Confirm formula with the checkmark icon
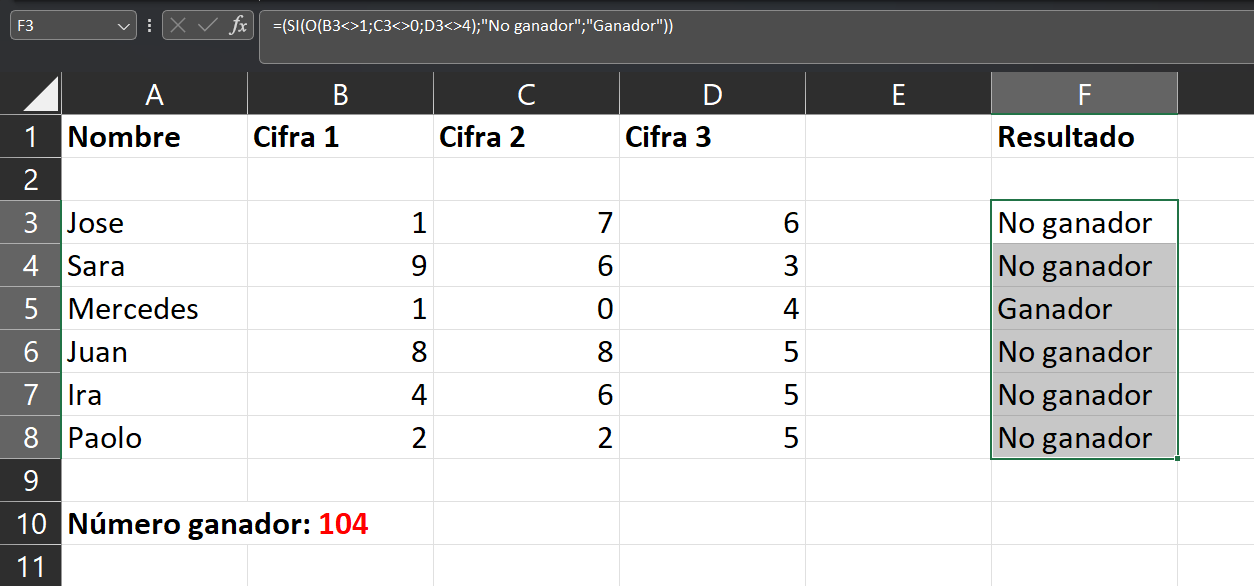 point(208,26)
